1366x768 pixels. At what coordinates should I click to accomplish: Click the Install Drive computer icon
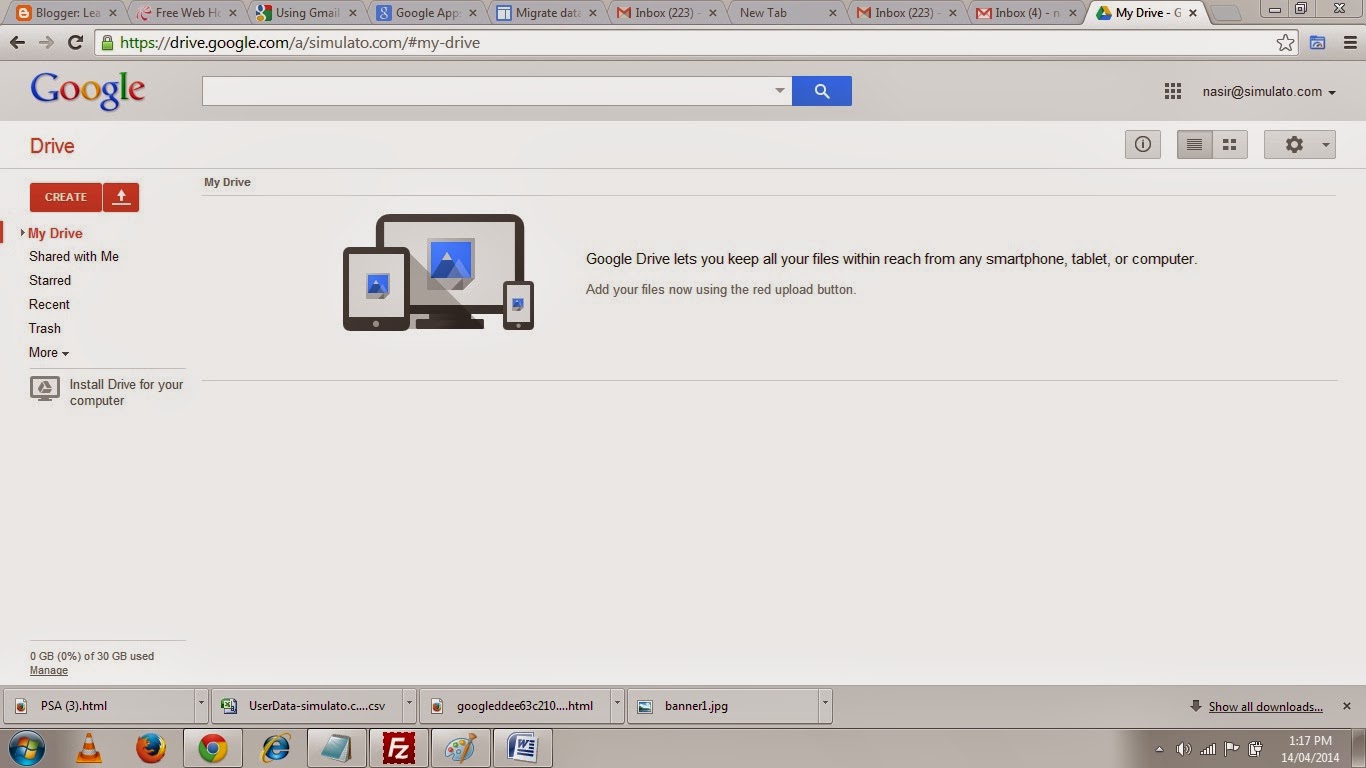45,389
